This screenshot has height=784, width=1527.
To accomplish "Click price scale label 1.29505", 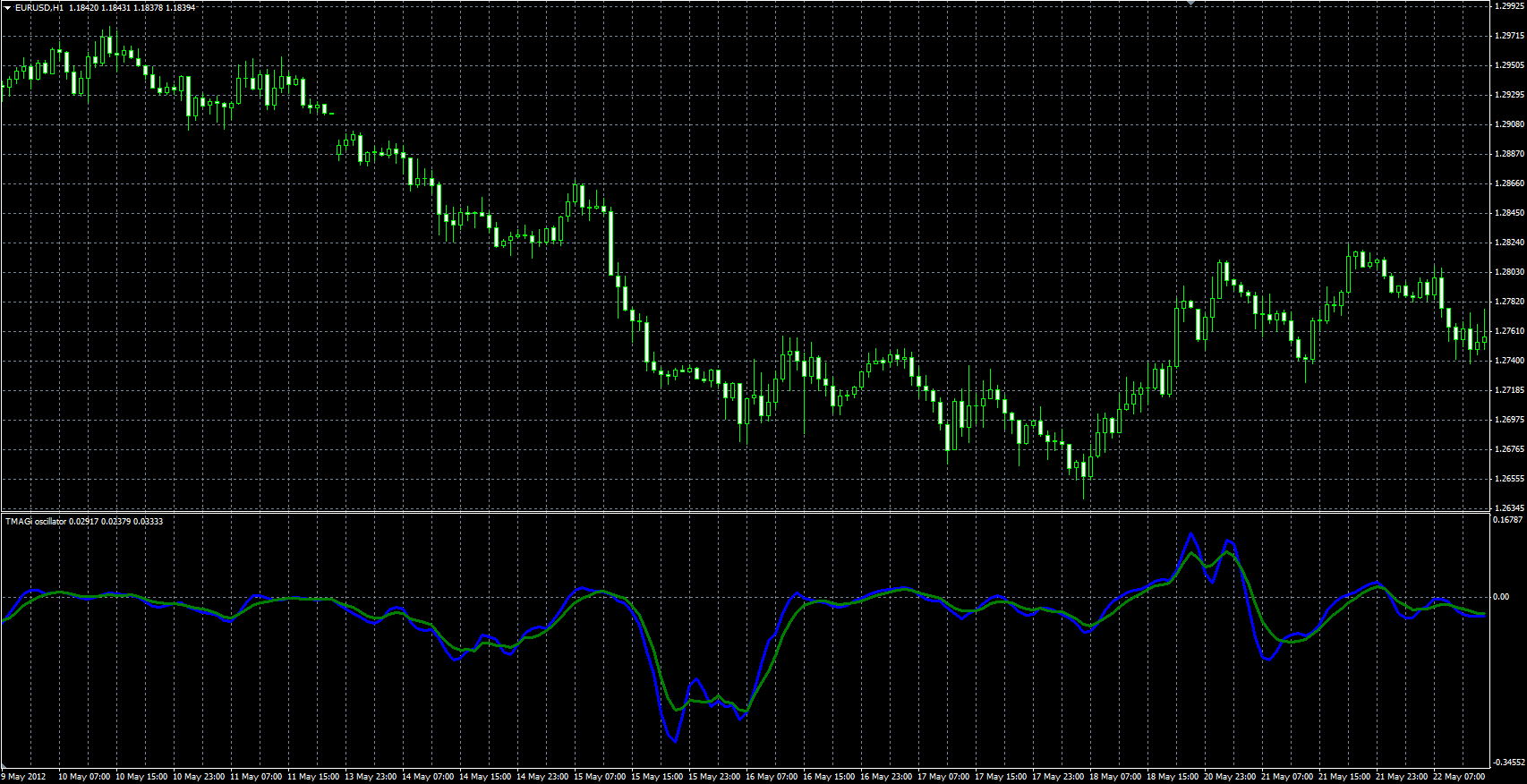I will [1509, 65].
